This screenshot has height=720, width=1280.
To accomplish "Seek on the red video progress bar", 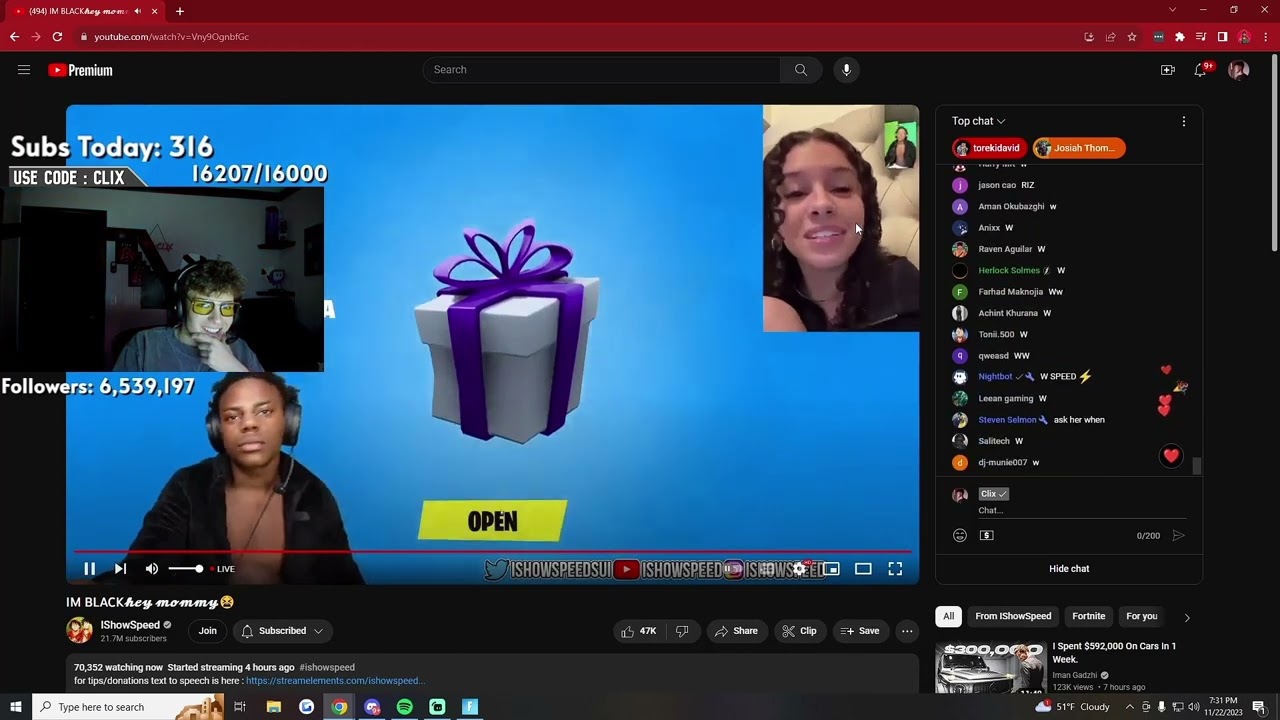I will [x=492, y=551].
